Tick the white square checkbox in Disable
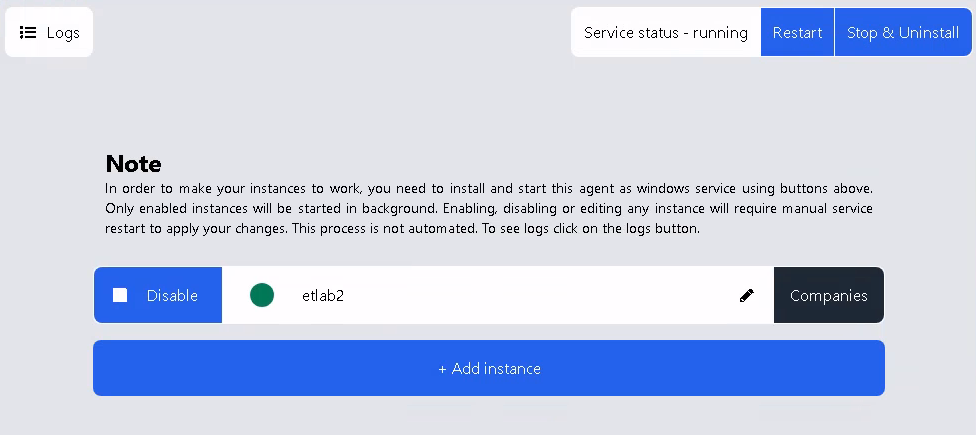The width and height of the screenshot is (976, 435). [120, 295]
